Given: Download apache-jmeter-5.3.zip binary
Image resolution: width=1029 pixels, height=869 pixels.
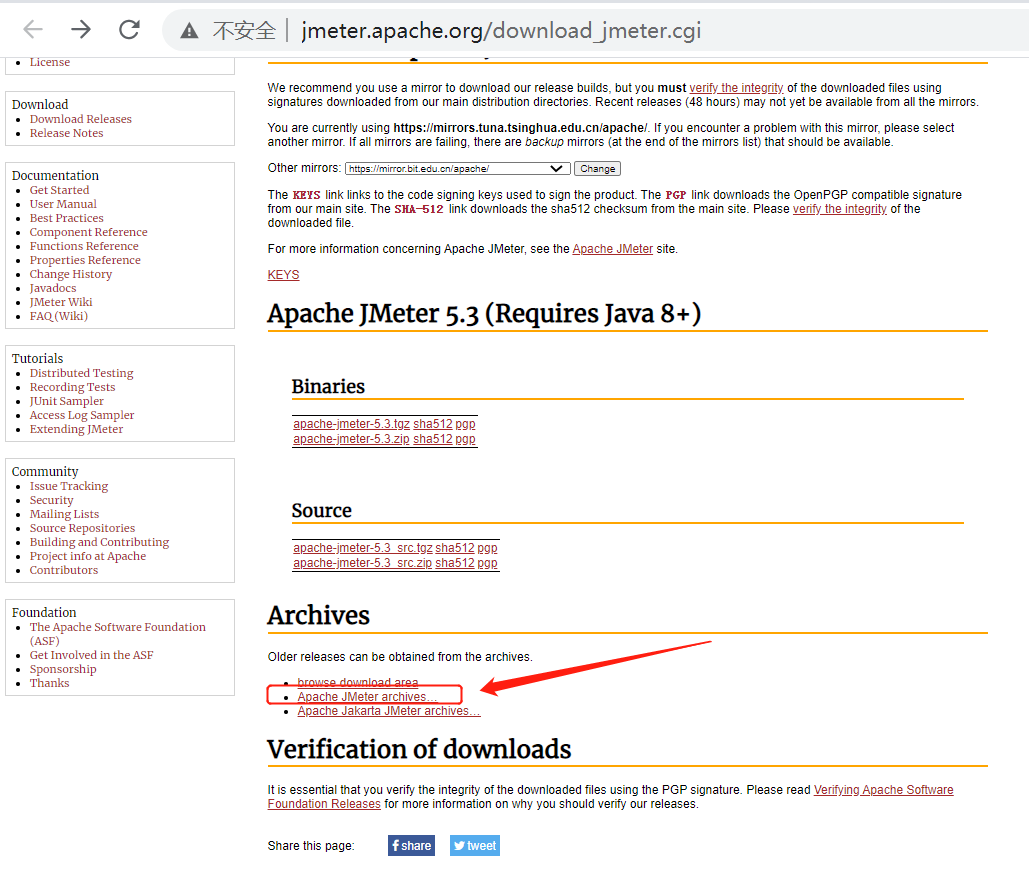Looking at the screenshot, I should pyautogui.click(x=351, y=439).
